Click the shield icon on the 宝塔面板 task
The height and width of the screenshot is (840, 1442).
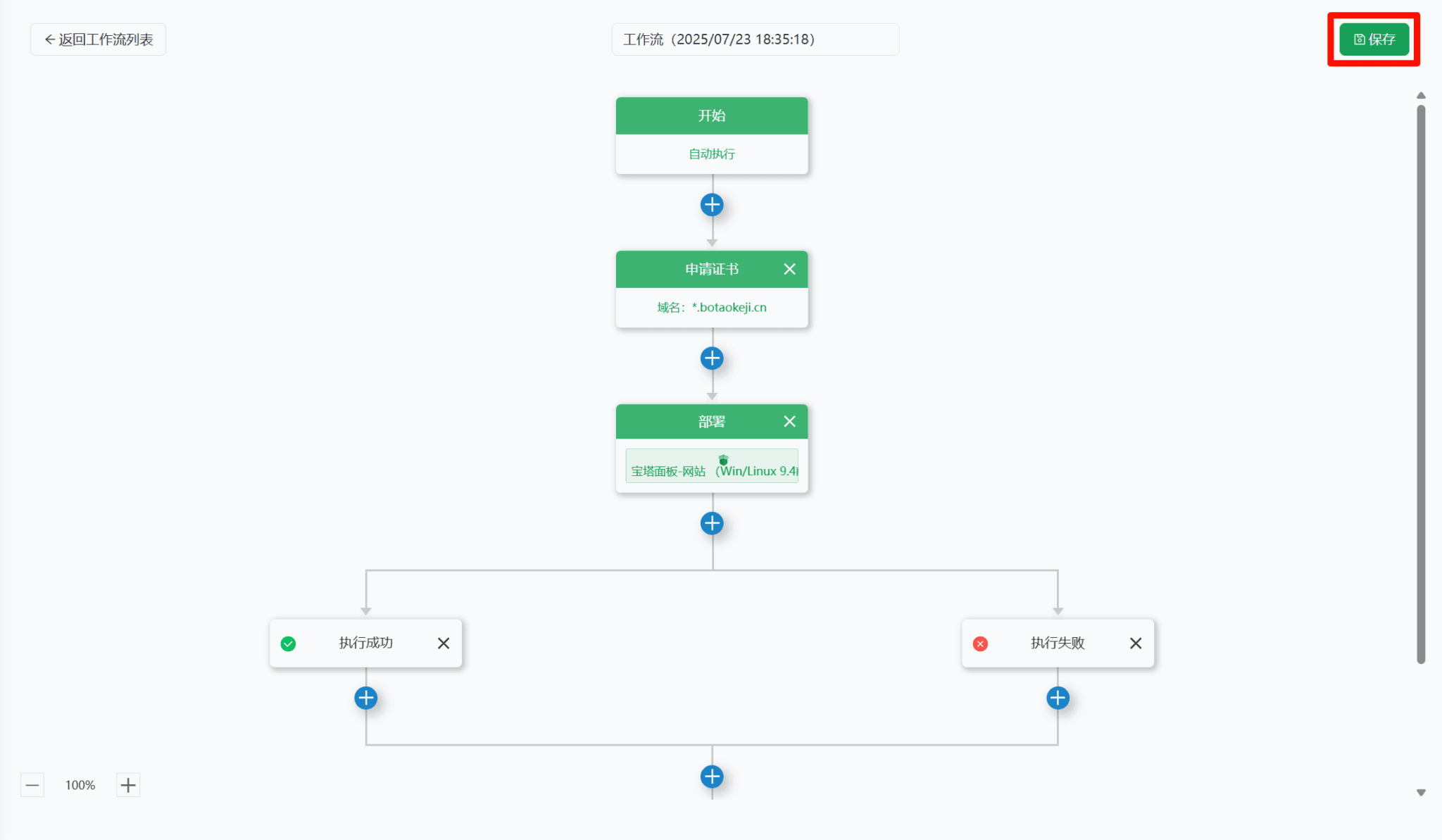point(723,459)
